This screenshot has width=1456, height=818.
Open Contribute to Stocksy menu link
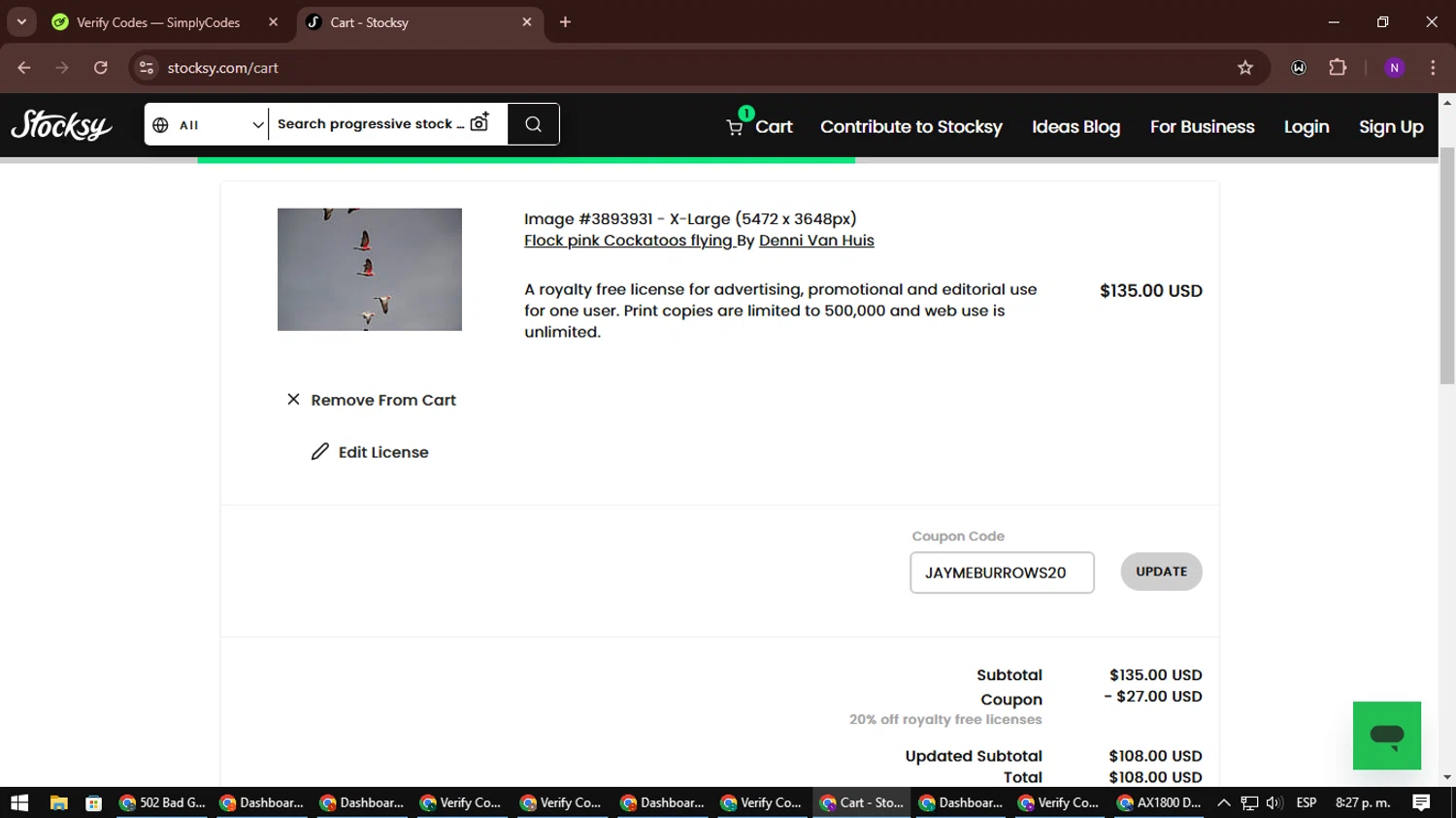[x=911, y=126]
